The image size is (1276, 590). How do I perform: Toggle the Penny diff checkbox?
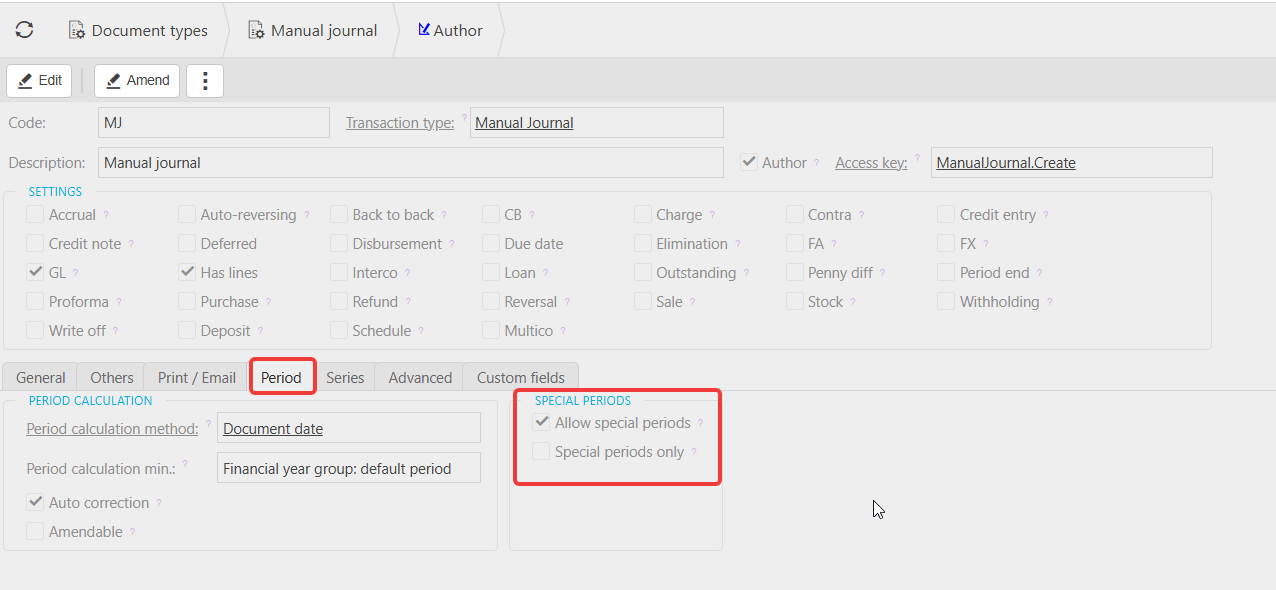795,272
